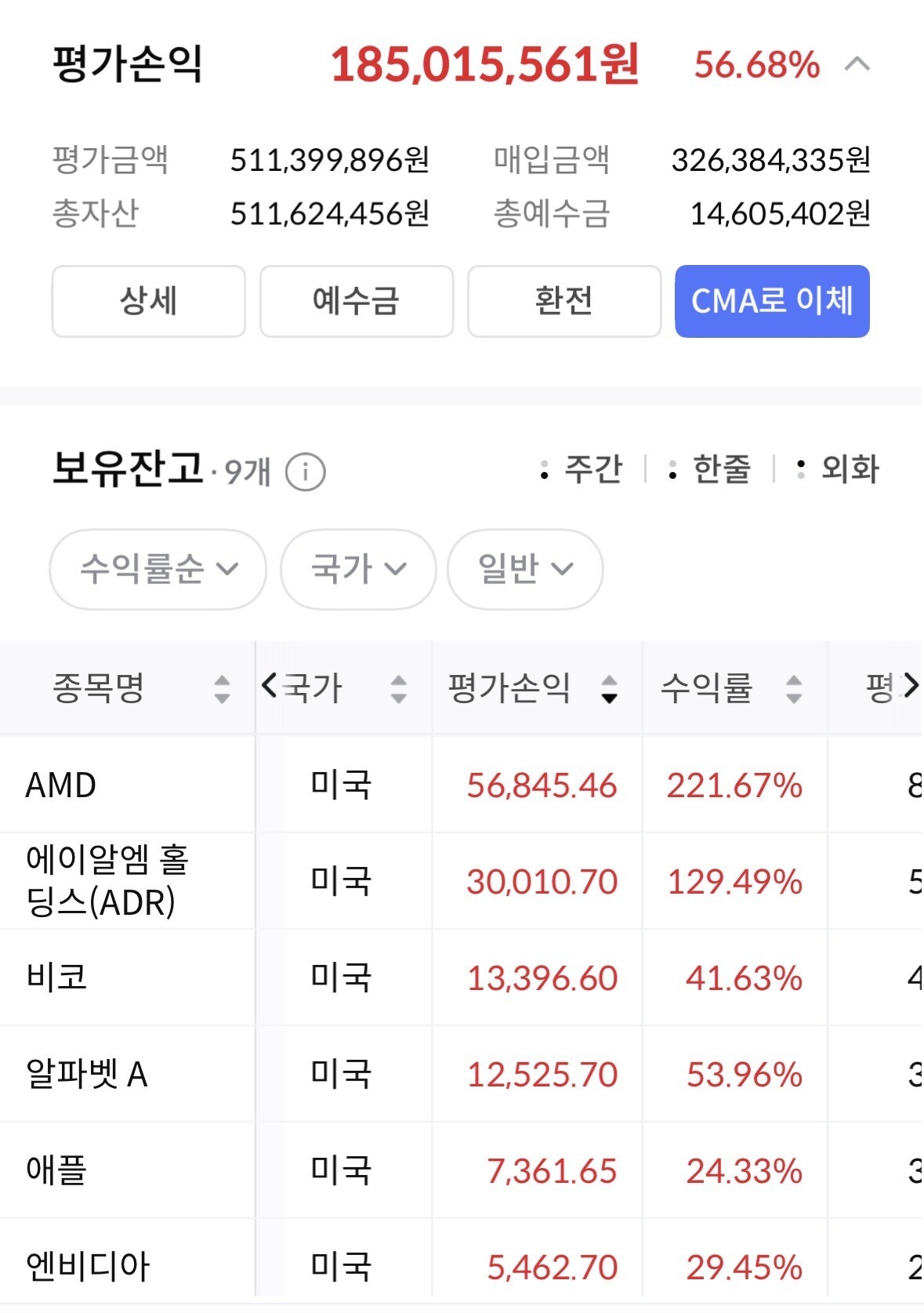This screenshot has height=1313, width=924.
Task: Toggle the 주간 option
Action: 581,470
